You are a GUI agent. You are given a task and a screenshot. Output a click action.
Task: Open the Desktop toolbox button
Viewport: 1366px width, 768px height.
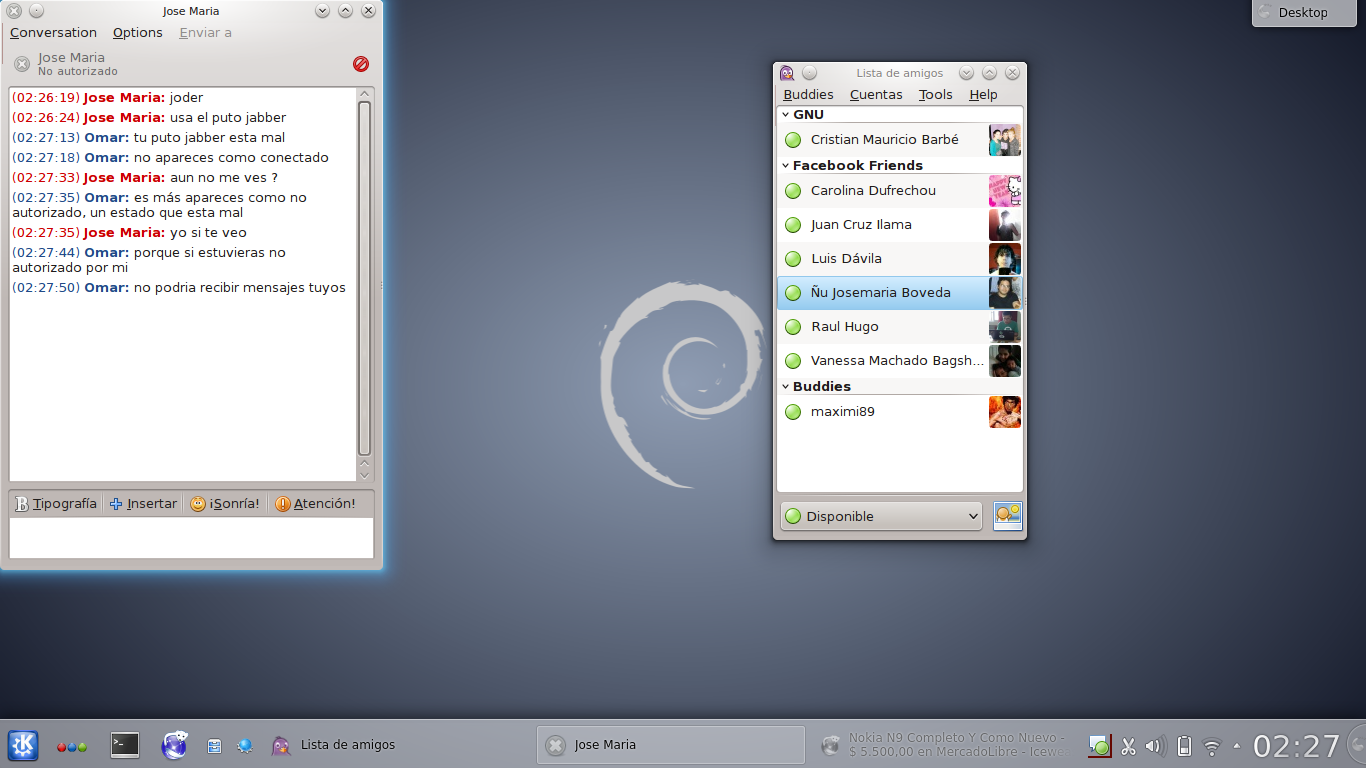[x=1305, y=12]
